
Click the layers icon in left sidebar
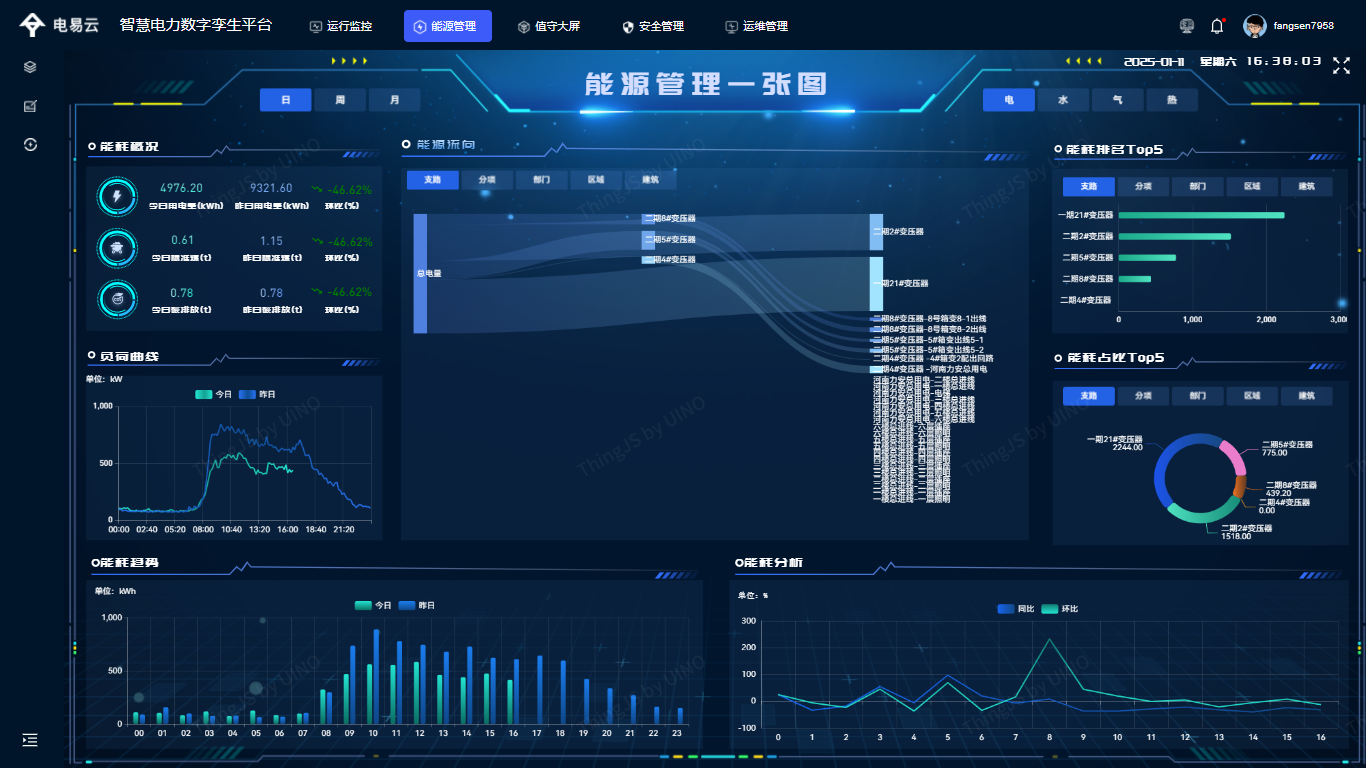(x=30, y=67)
